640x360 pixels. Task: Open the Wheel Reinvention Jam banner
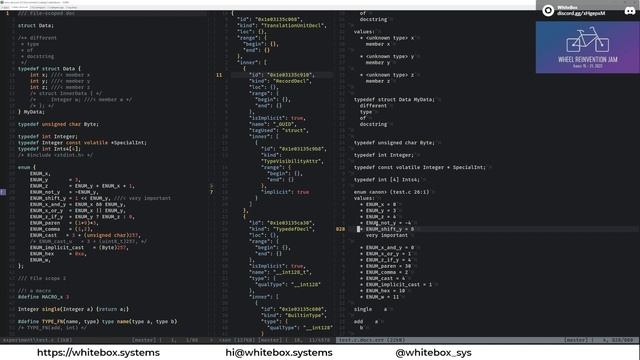pyautogui.click(x=587, y=47)
